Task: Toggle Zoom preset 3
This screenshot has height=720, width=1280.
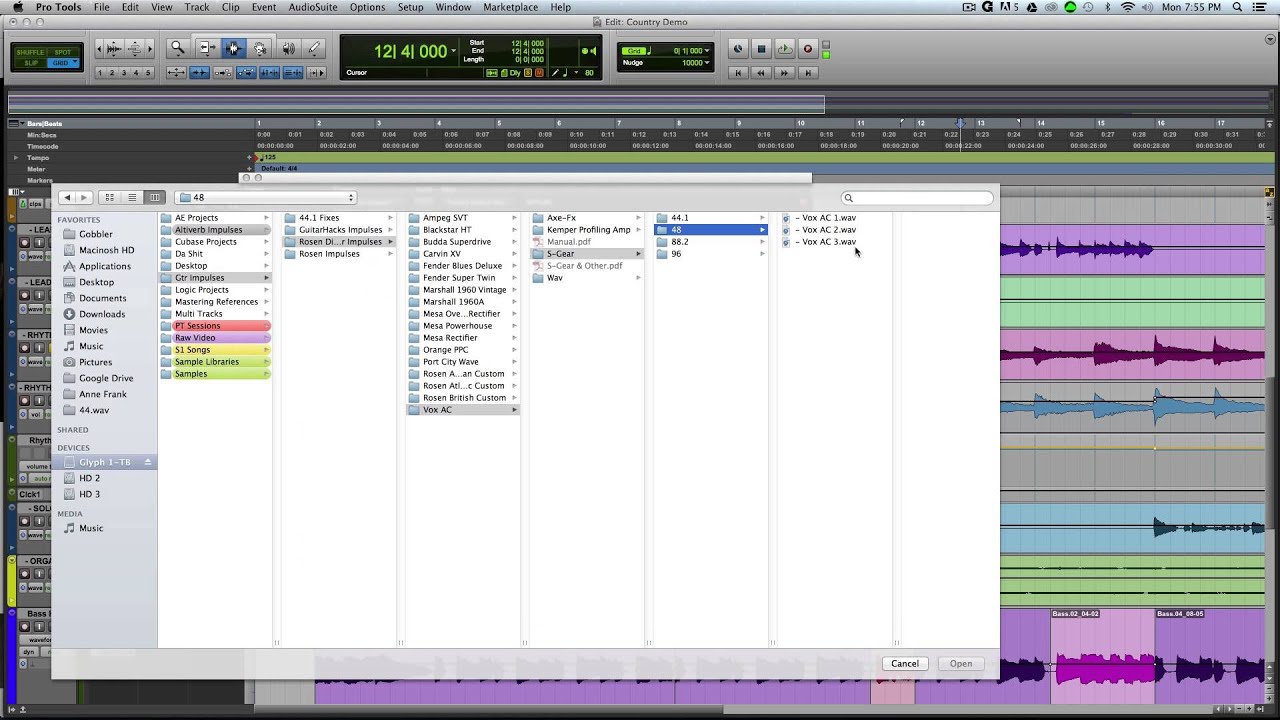Action: tap(125, 73)
